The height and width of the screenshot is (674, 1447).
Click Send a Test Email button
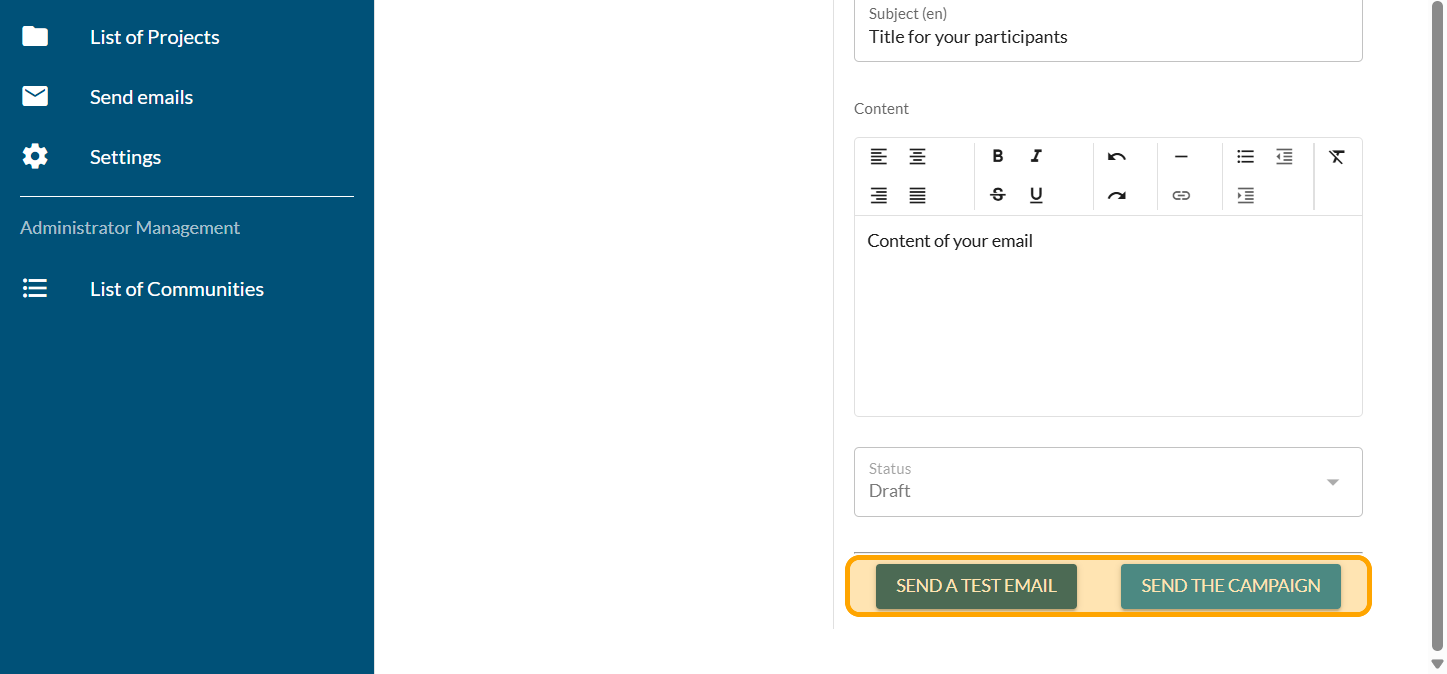[x=976, y=586]
